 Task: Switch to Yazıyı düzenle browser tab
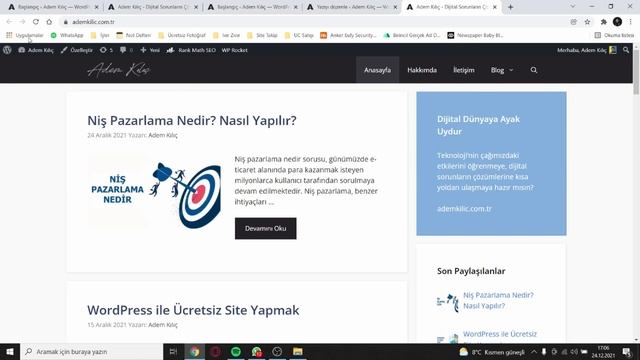(351, 7)
